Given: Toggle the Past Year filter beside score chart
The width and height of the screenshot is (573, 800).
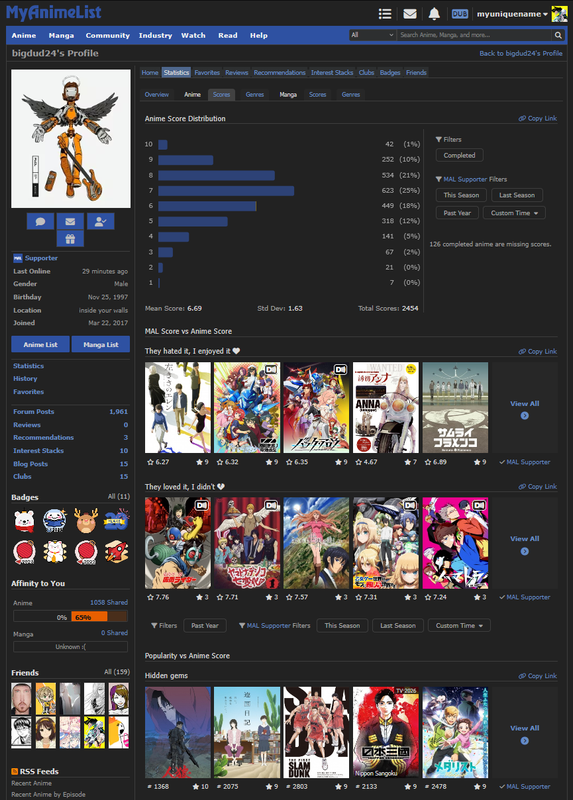Looking at the screenshot, I should coord(457,213).
